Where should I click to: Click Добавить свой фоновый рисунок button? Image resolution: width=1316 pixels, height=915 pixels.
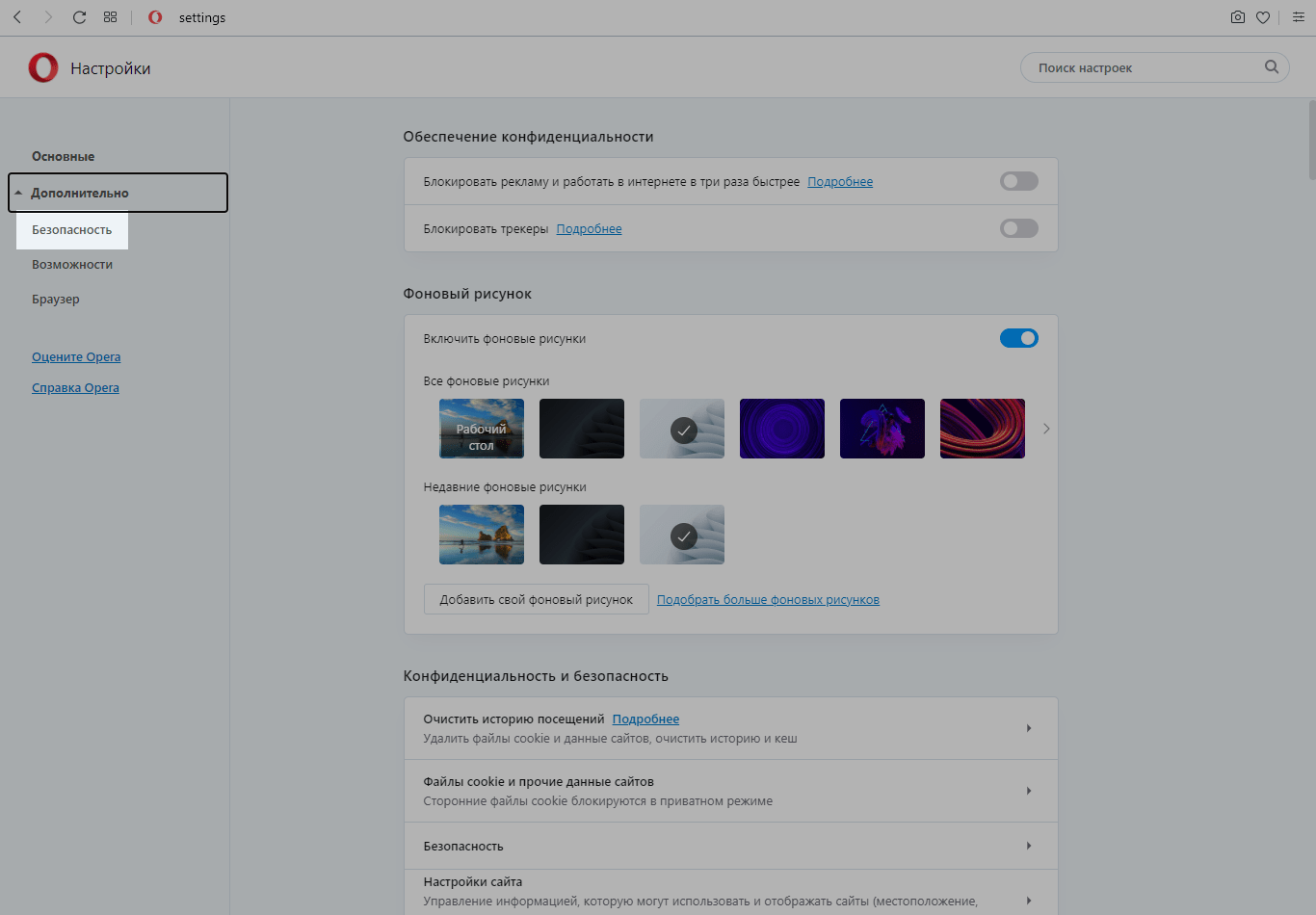pos(536,599)
